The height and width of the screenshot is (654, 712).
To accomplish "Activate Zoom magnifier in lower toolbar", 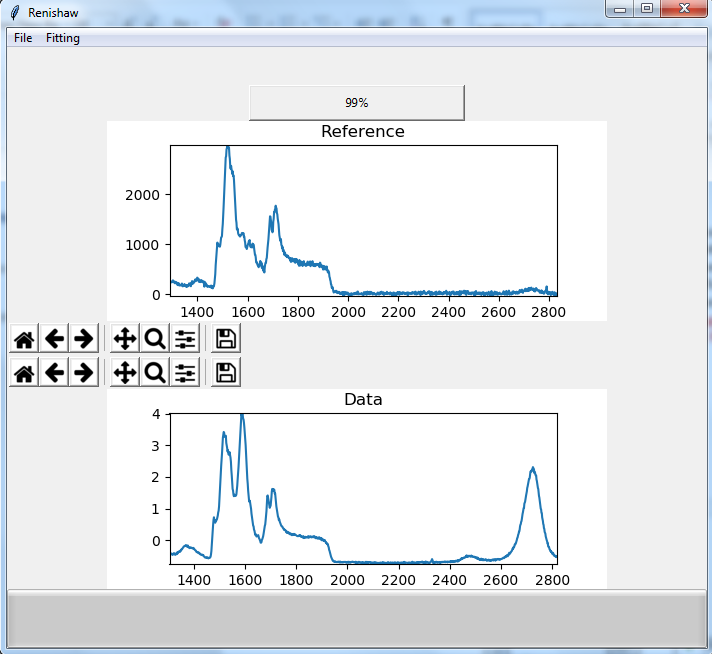I will (x=155, y=372).
